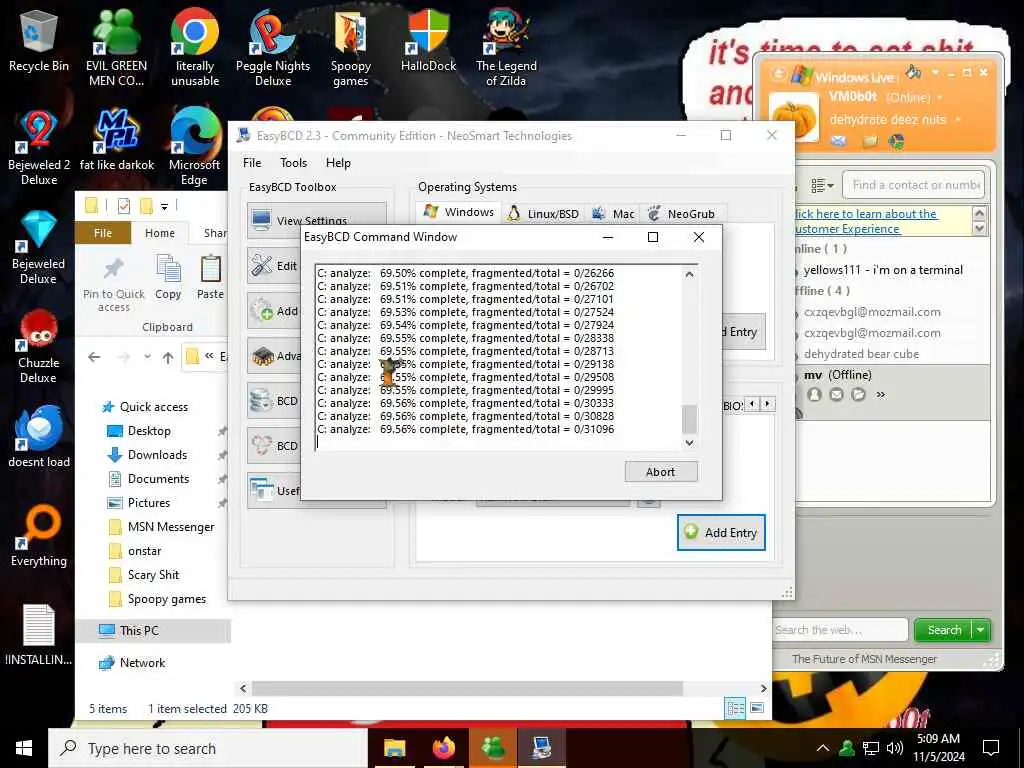Screen dimensions: 1024x768
Task: Click the Messenger email inbox icon
Action: pyautogui.click(x=839, y=141)
